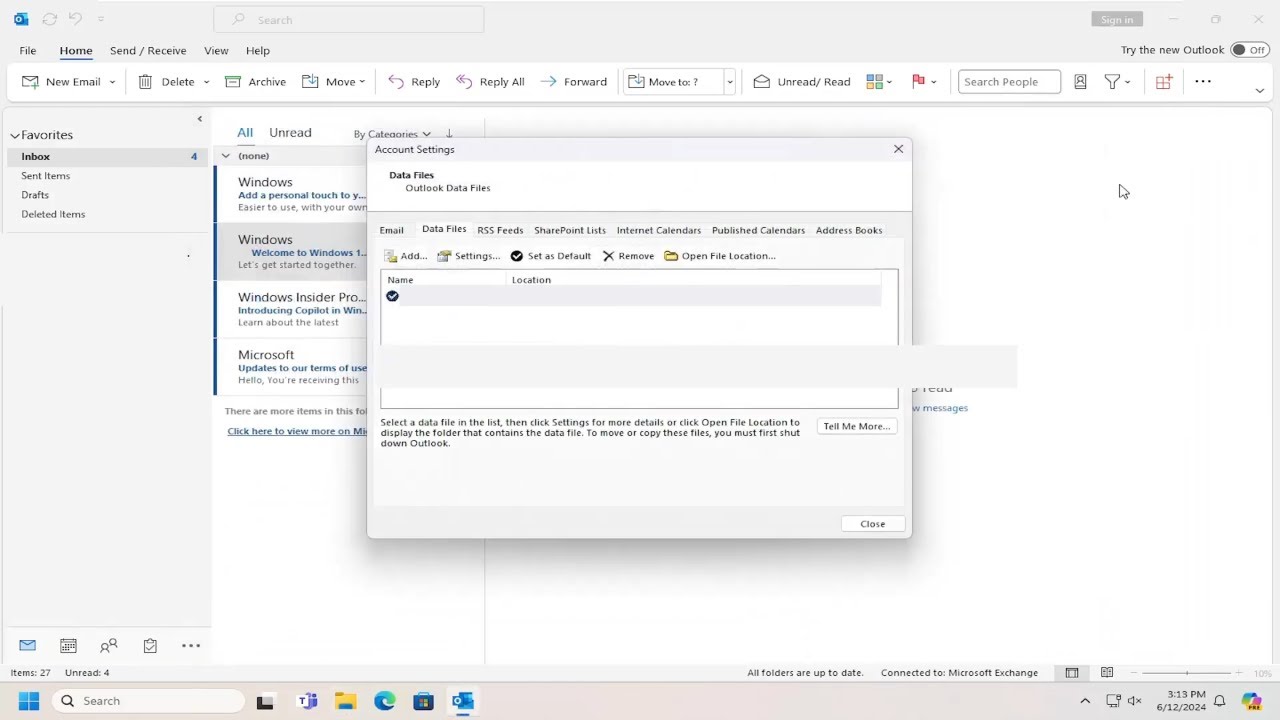Collapse the Favorites folder group

(x=15, y=135)
